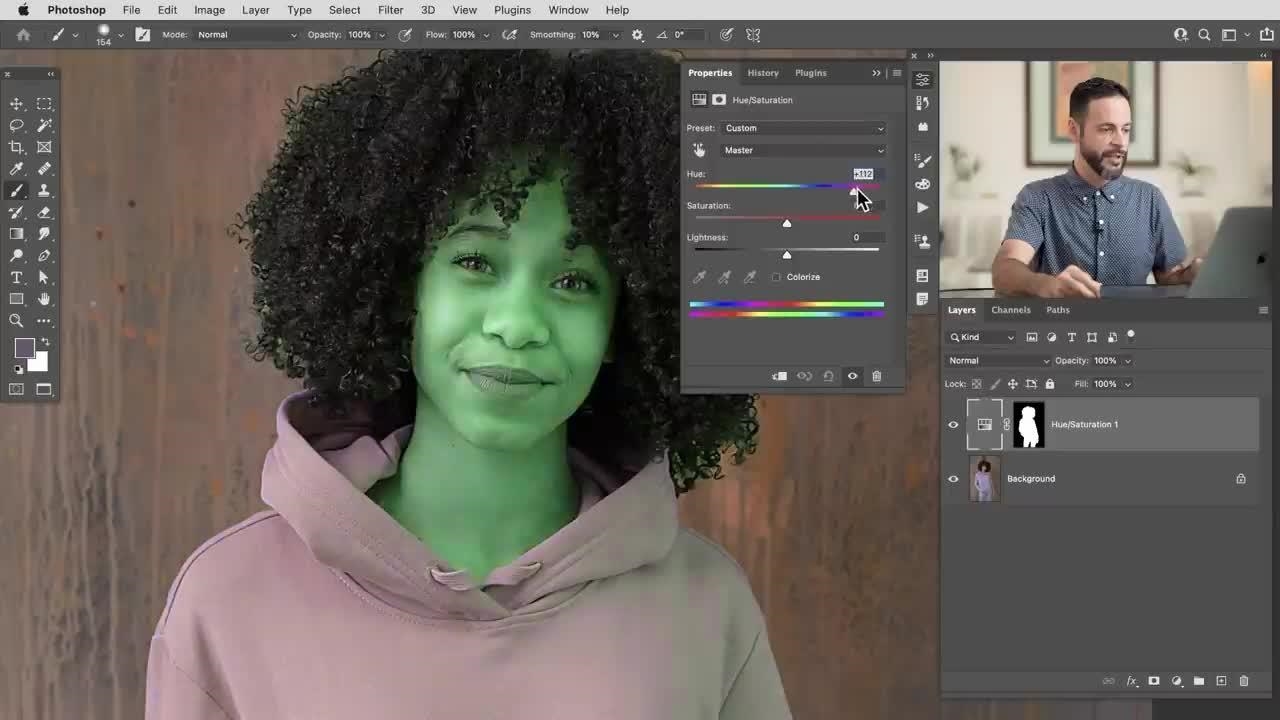
Task: Click the clip to layer icon
Action: pos(780,376)
